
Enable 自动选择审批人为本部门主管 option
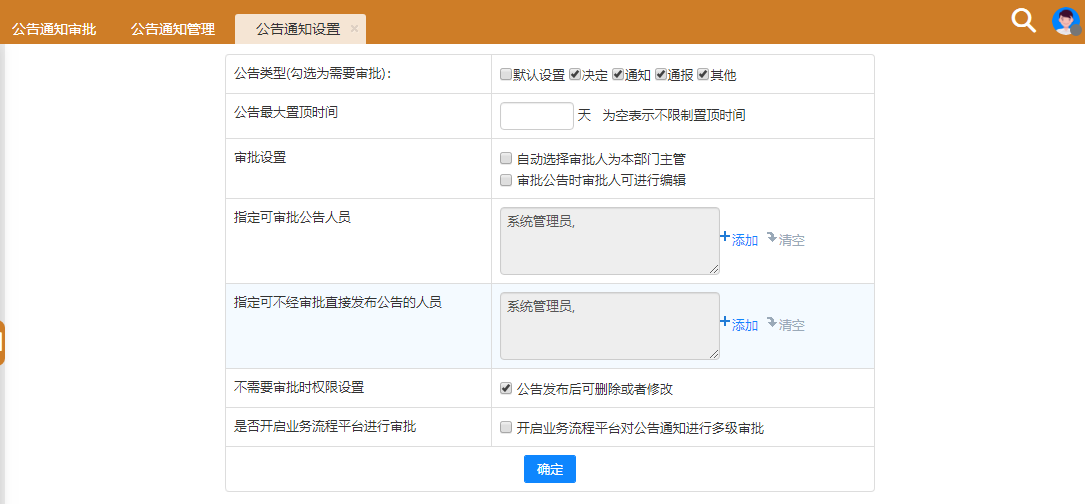point(506,159)
